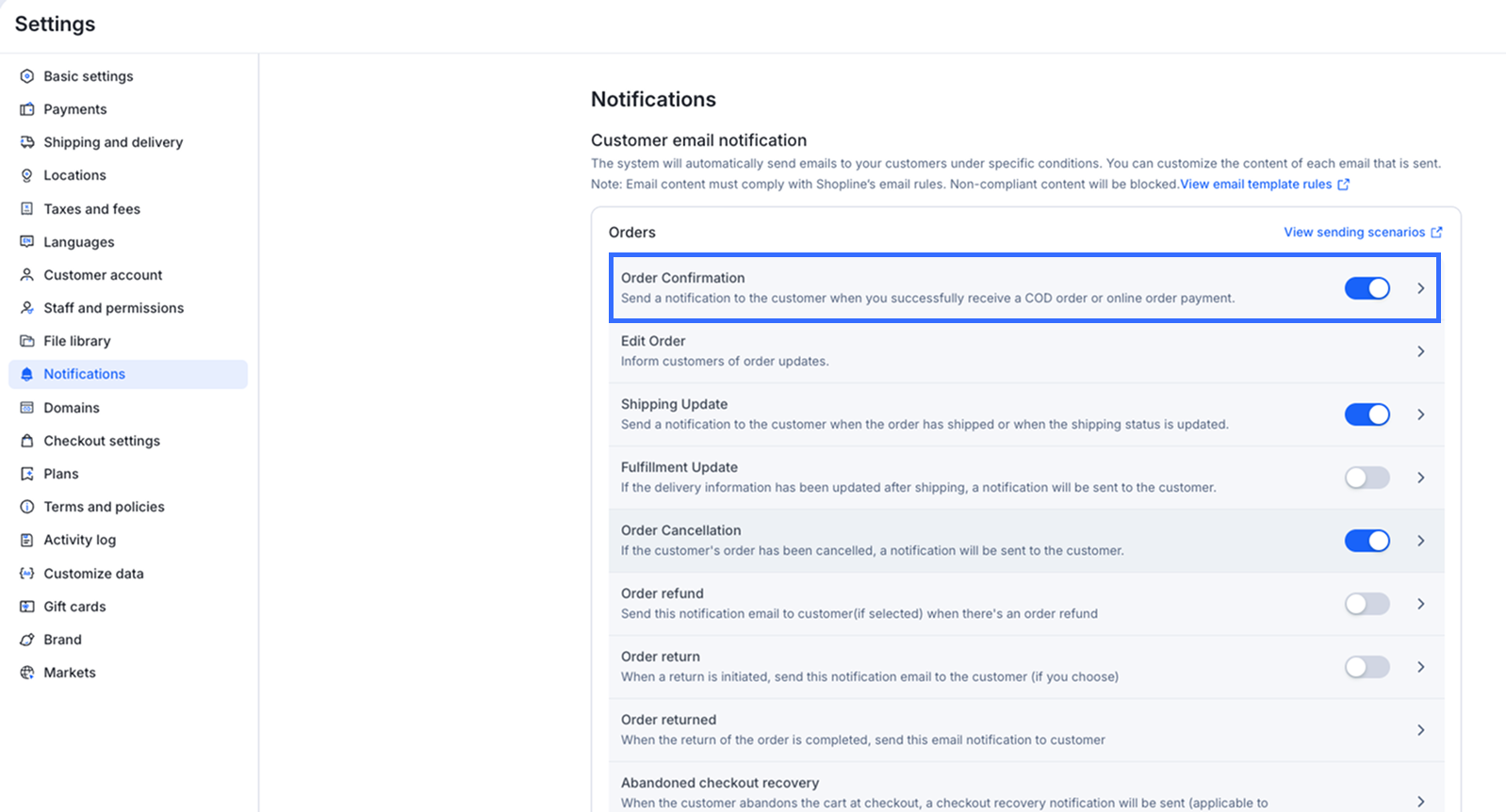Turn on the Order refund toggle
Viewport: 1506px width, 812px height.
(x=1367, y=604)
